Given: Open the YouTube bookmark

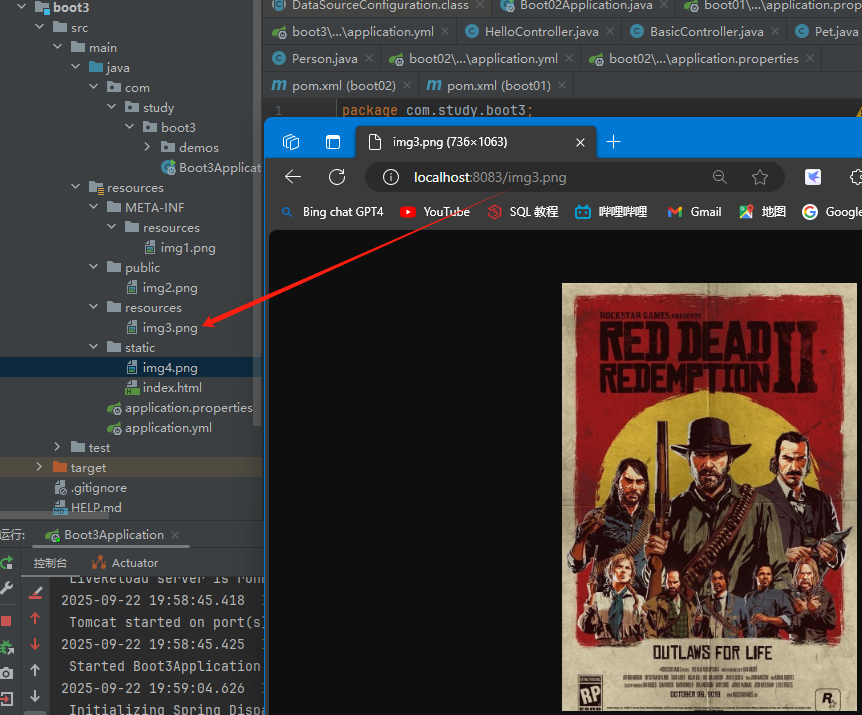Looking at the screenshot, I should pyautogui.click(x=435, y=212).
